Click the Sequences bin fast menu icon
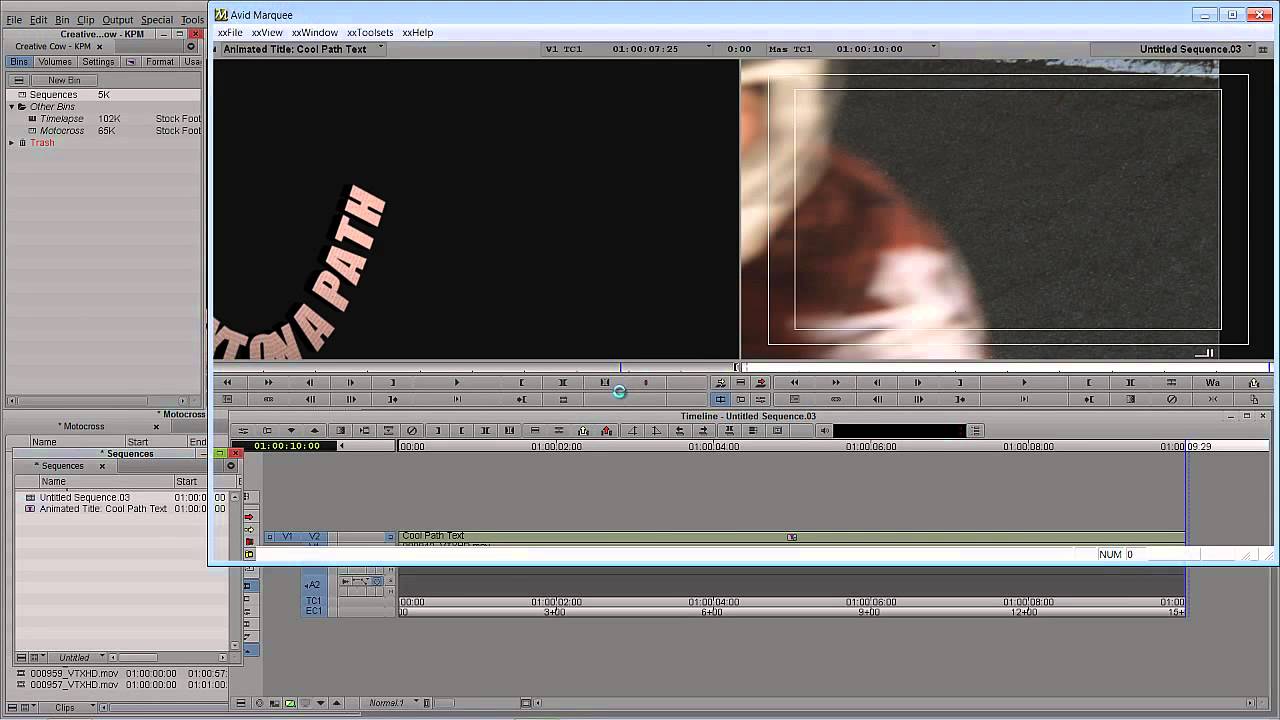This screenshot has height=720, width=1280. (x=20, y=657)
